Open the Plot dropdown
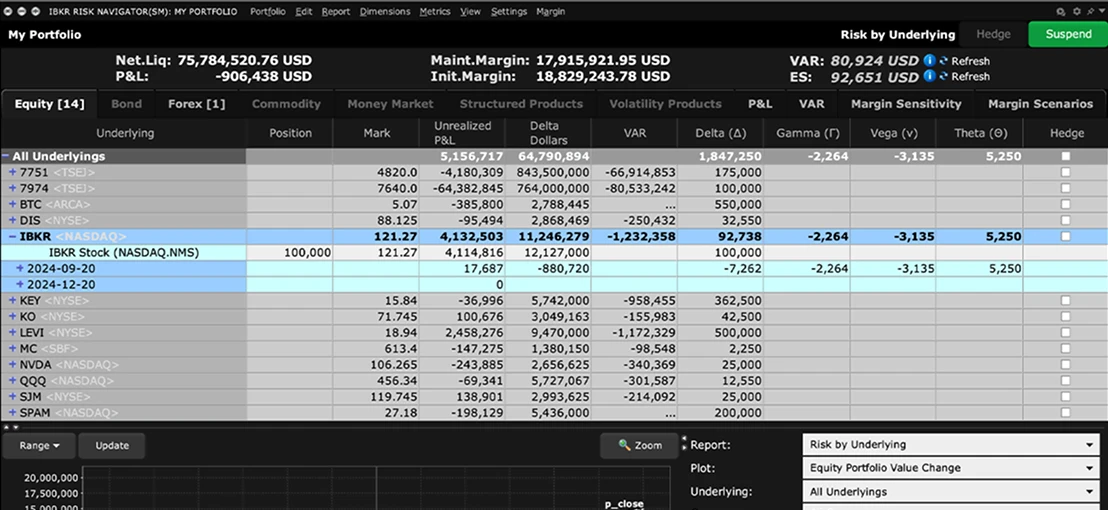Image resolution: width=1108 pixels, height=510 pixels. (x=949, y=468)
